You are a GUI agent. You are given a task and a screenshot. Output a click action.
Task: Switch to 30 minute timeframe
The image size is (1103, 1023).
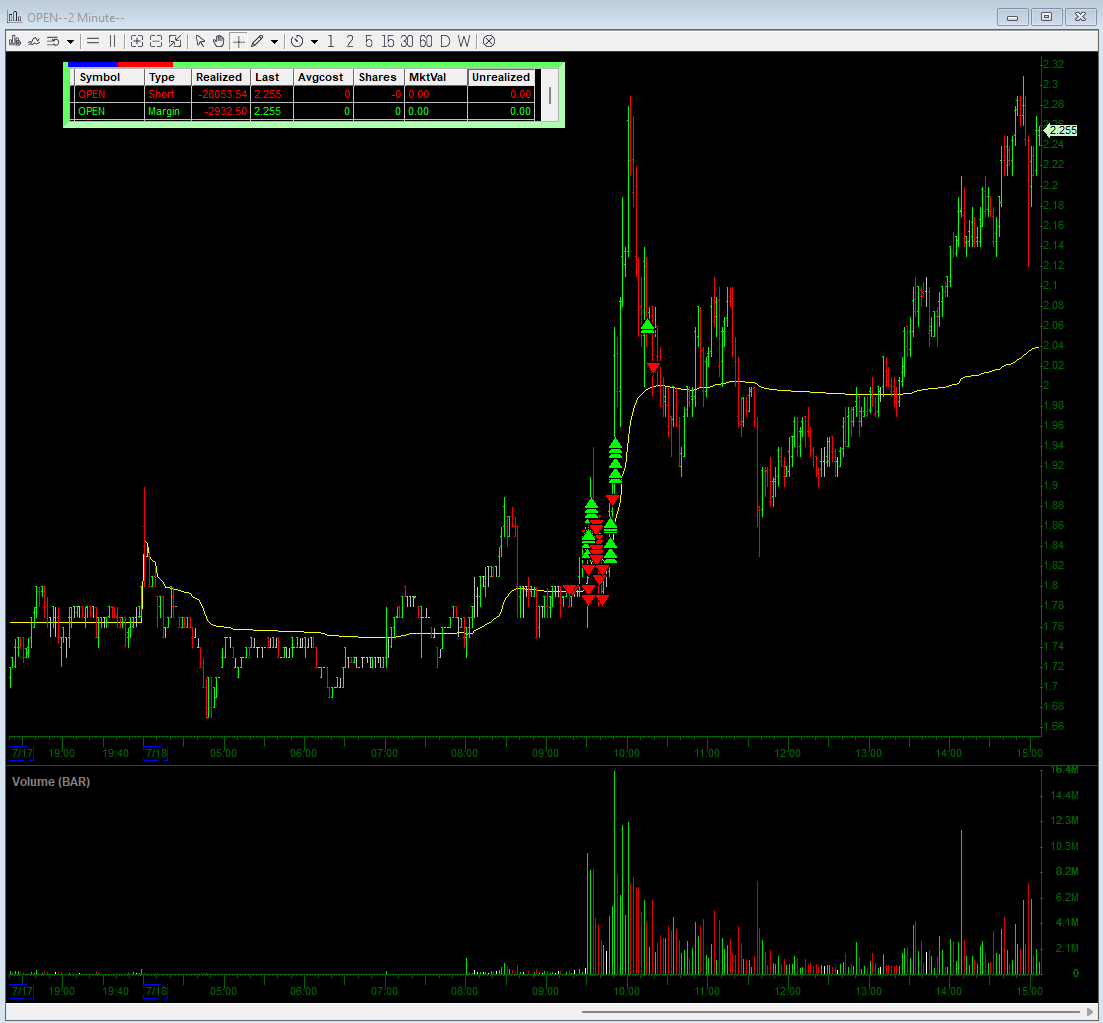(x=407, y=42)
